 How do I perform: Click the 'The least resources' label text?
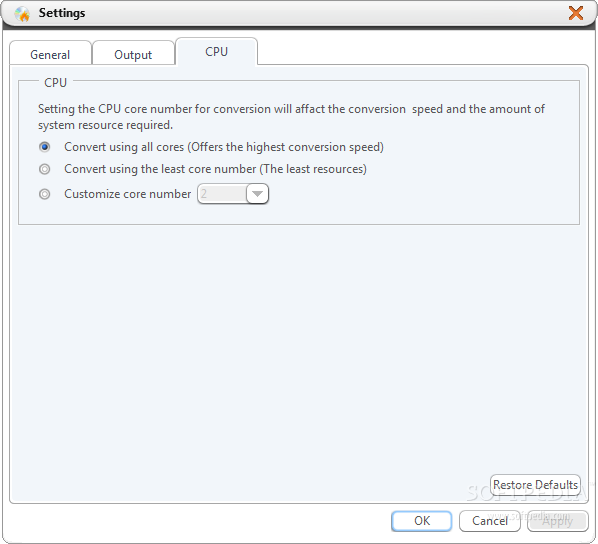[313, 169]
